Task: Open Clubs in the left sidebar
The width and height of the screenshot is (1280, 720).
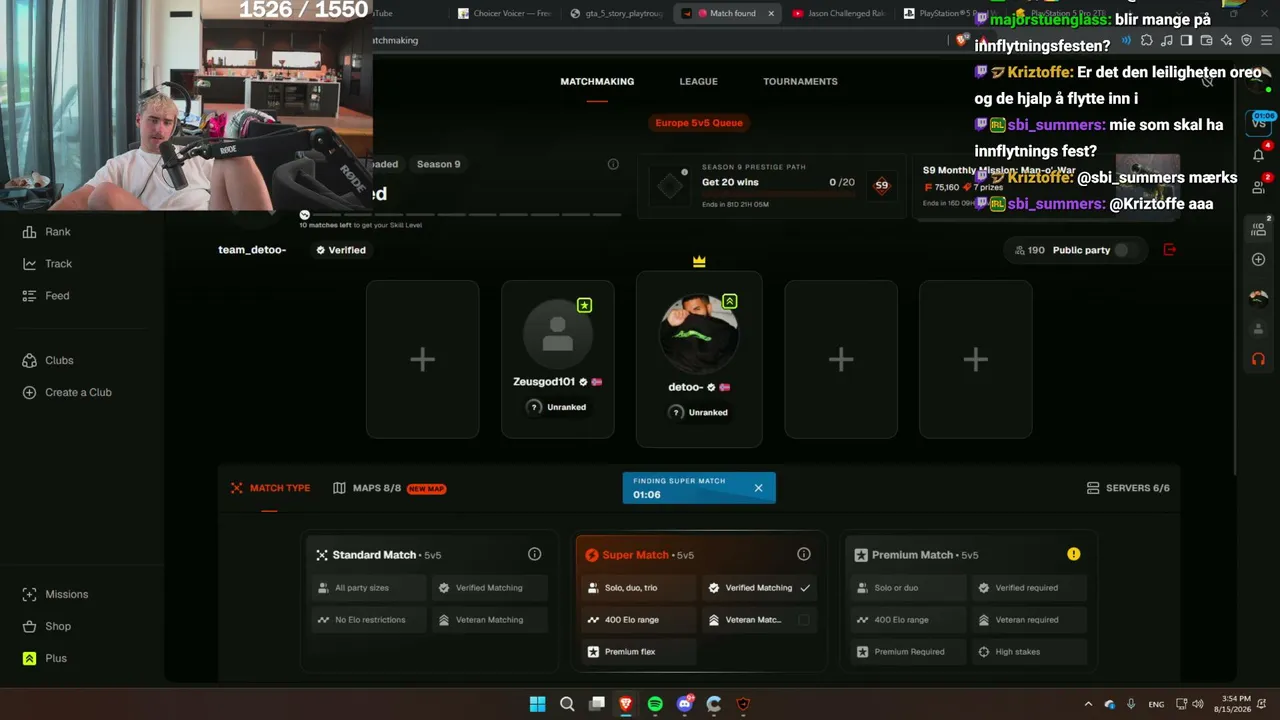Action: [x=47, y=360]
